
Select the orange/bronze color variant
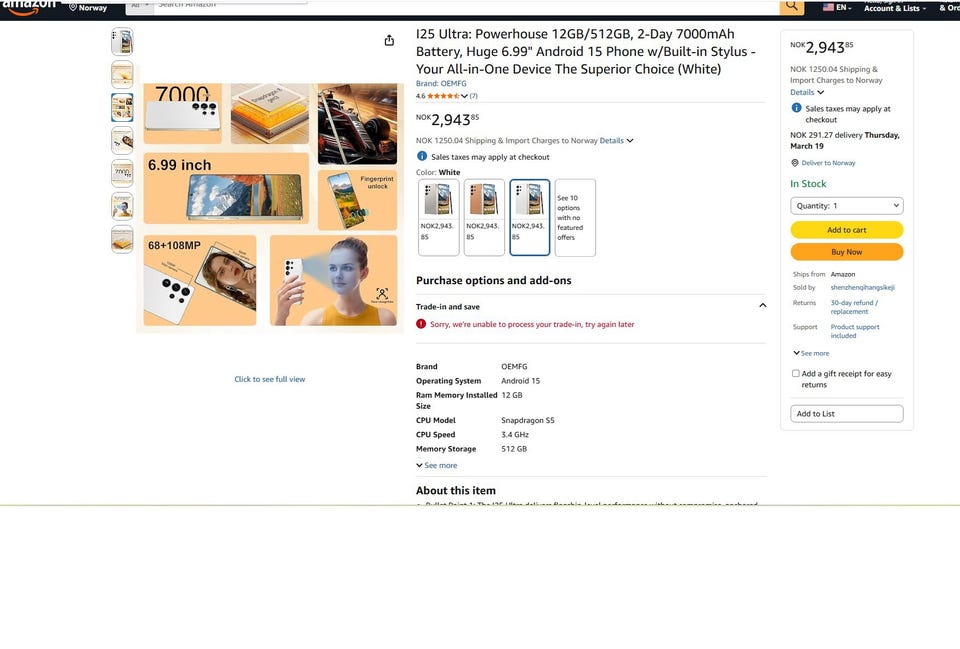[484, 217]
